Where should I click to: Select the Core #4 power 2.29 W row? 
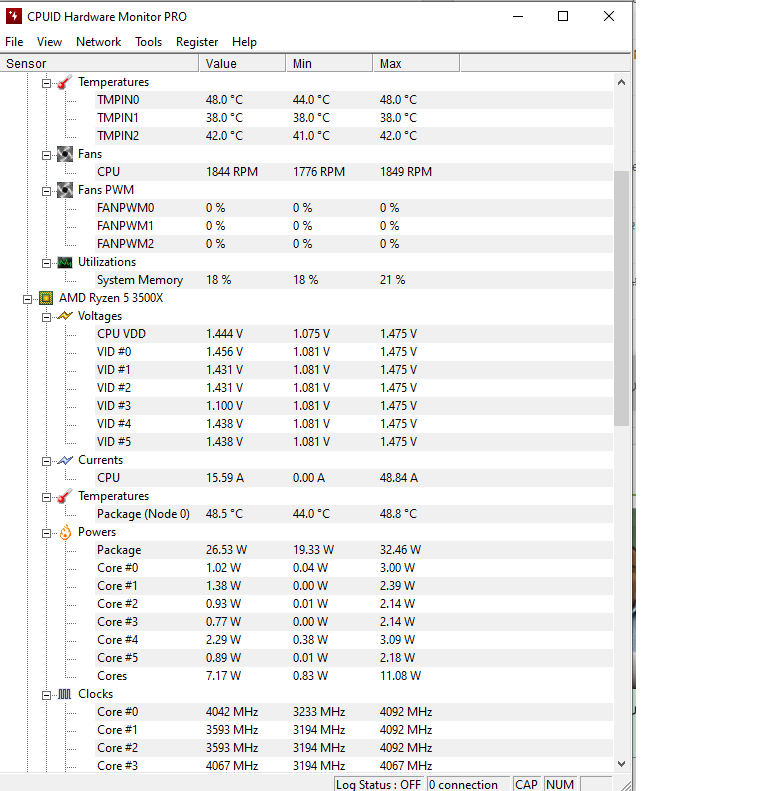coord(354,640)
